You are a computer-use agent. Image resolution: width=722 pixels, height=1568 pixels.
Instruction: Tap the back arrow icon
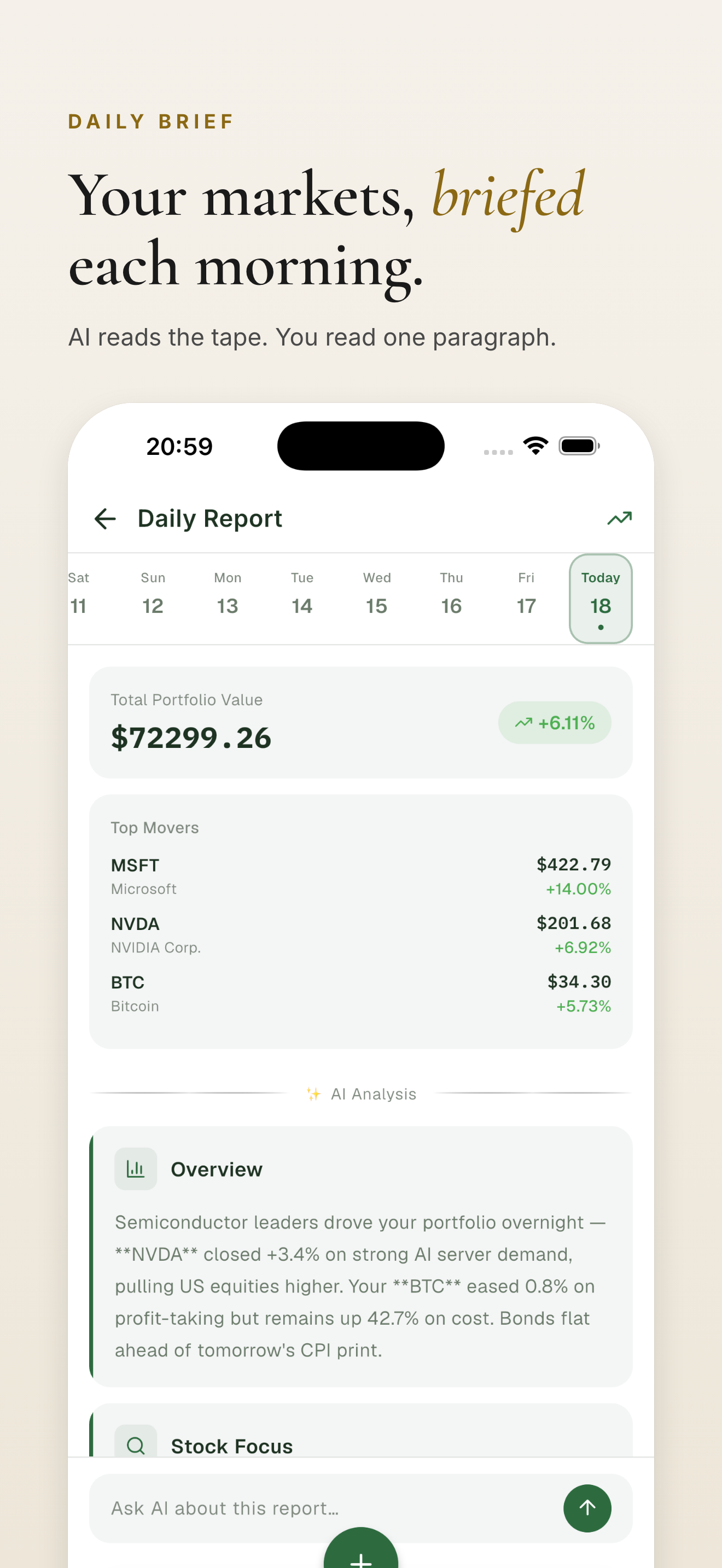[104, 519]
